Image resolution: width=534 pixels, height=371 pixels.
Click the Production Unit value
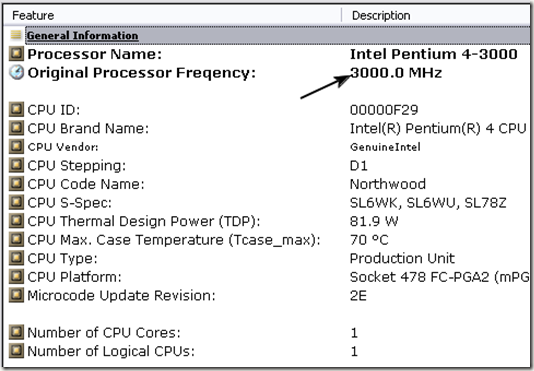pyautogui.click(x=402, y=259)
